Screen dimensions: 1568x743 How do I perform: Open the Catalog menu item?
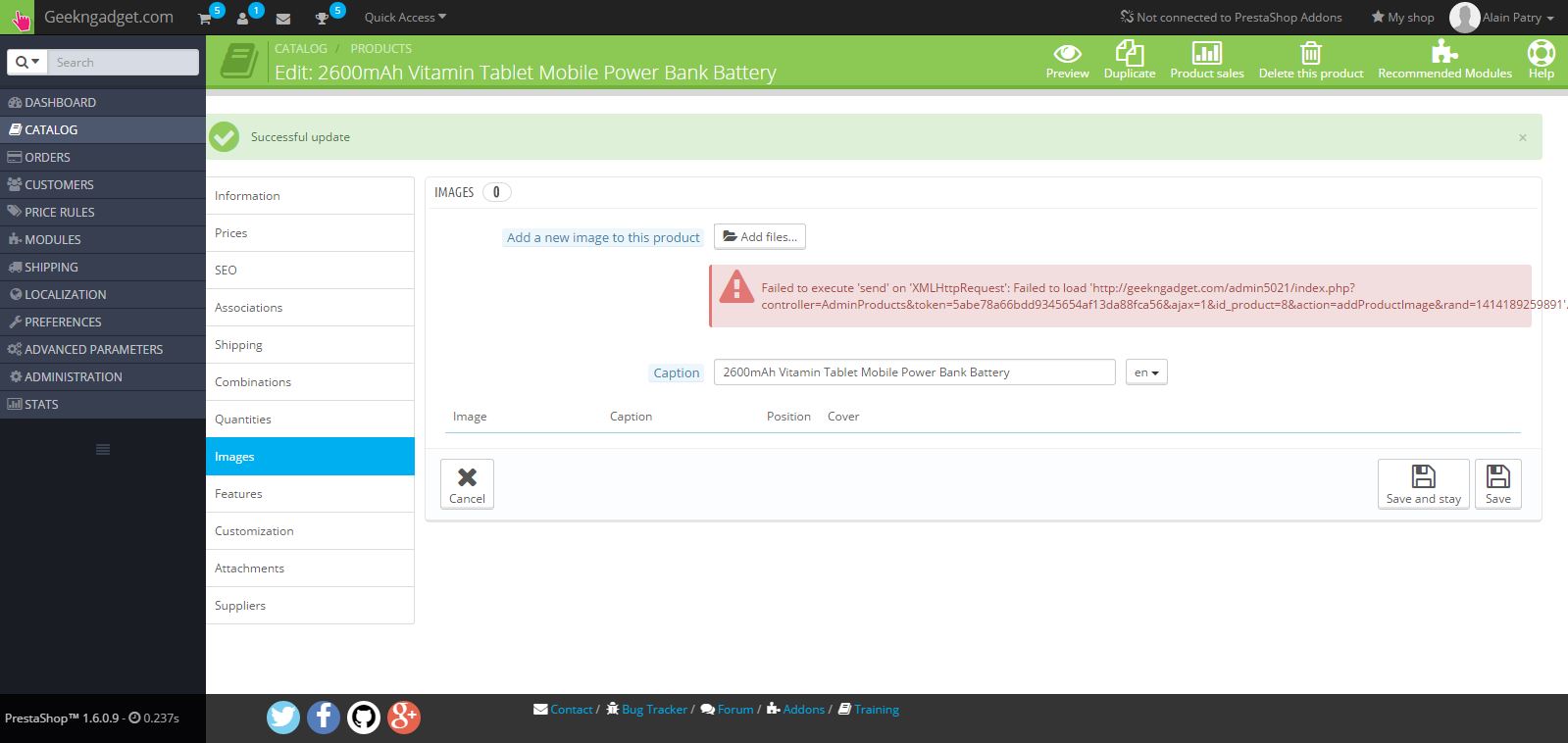click(x=103, y=129)
